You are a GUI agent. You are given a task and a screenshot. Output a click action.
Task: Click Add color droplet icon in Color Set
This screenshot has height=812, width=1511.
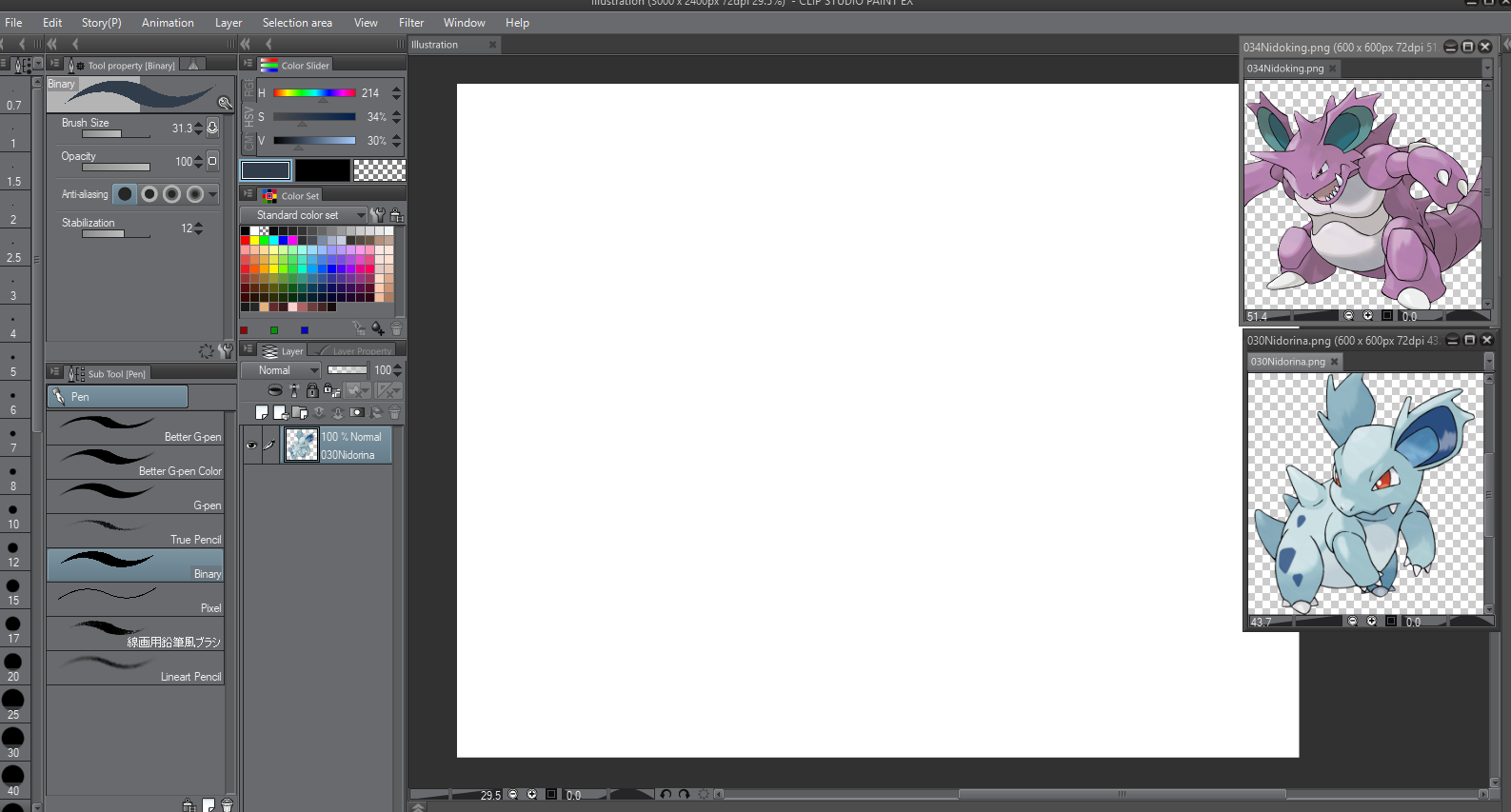coord(378,329)
